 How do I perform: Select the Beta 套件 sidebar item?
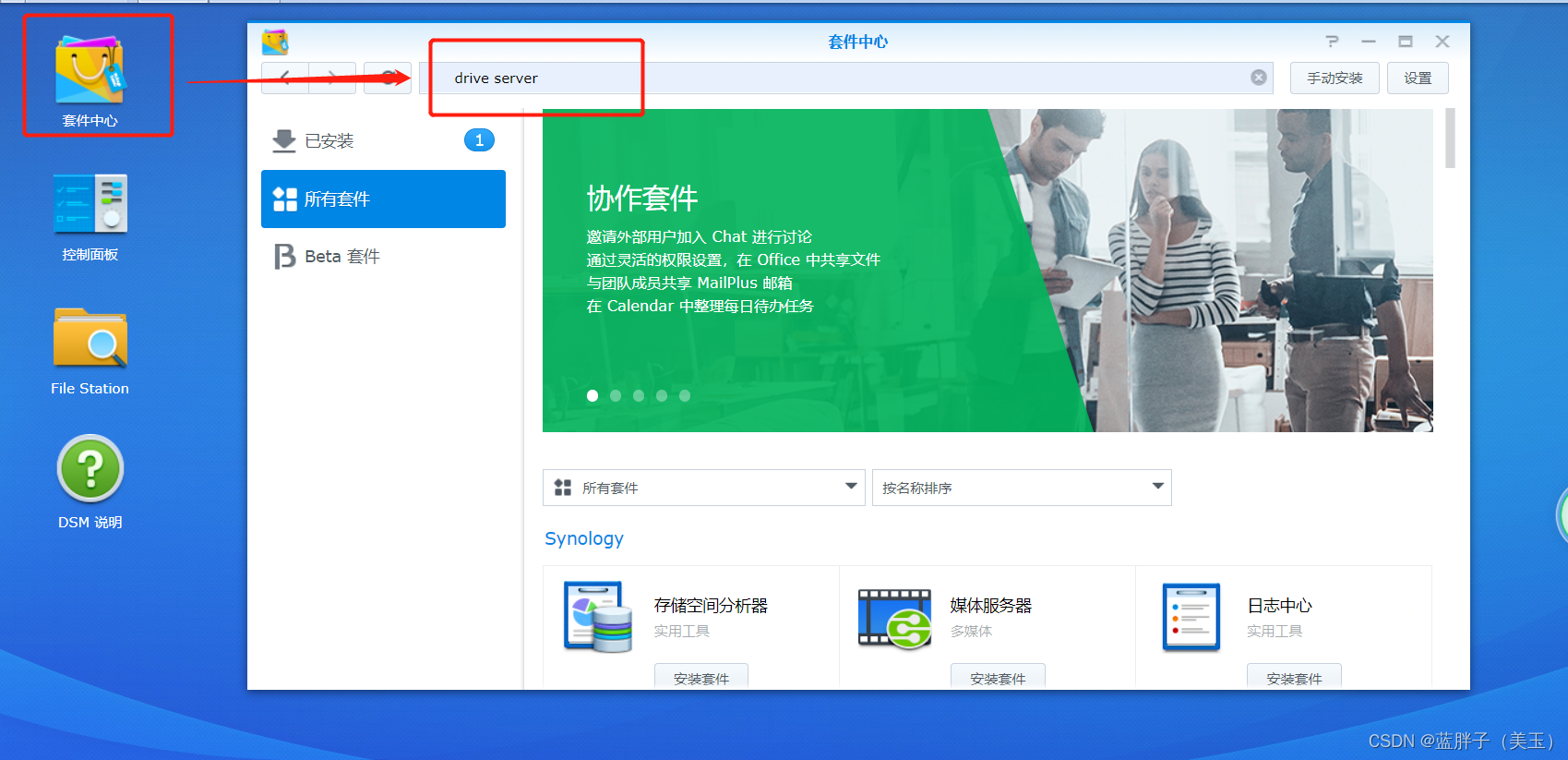coord(383,256)
